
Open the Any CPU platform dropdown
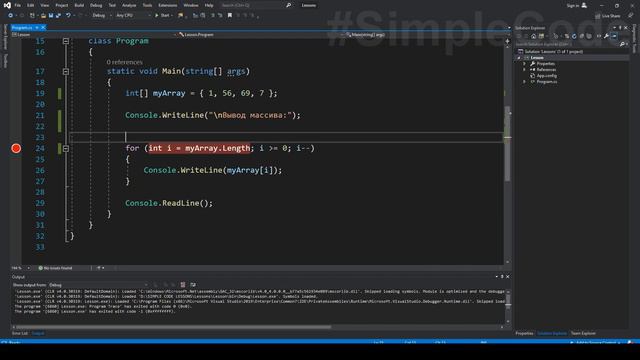coord(133,16)
